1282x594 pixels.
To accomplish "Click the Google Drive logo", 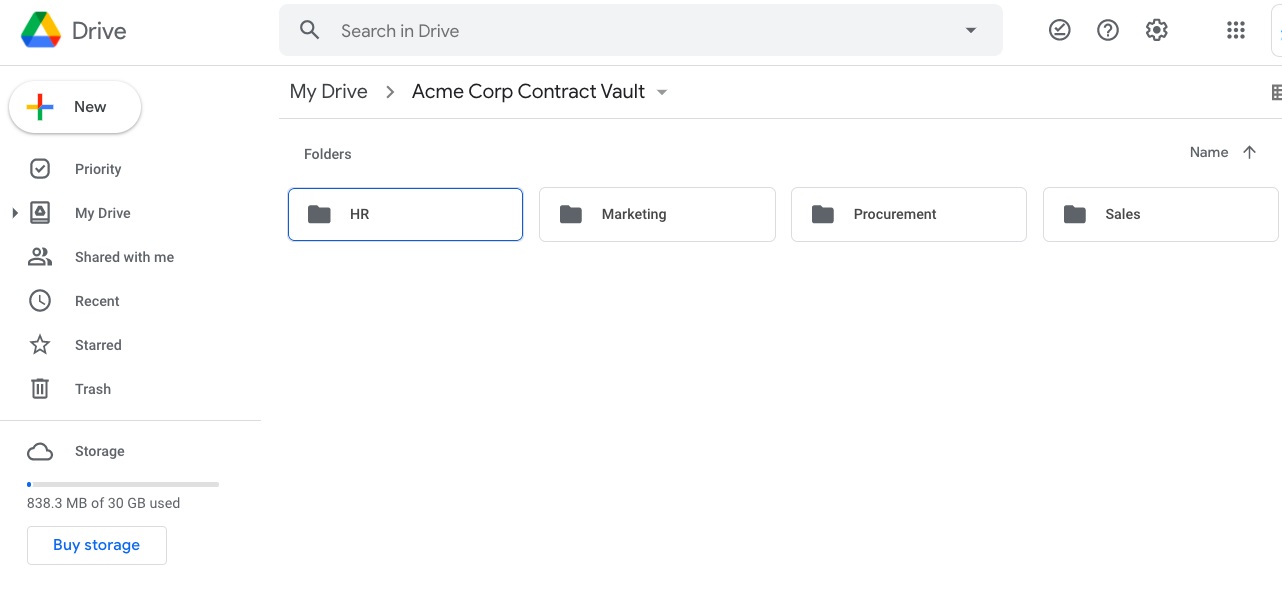I will 41,30.
